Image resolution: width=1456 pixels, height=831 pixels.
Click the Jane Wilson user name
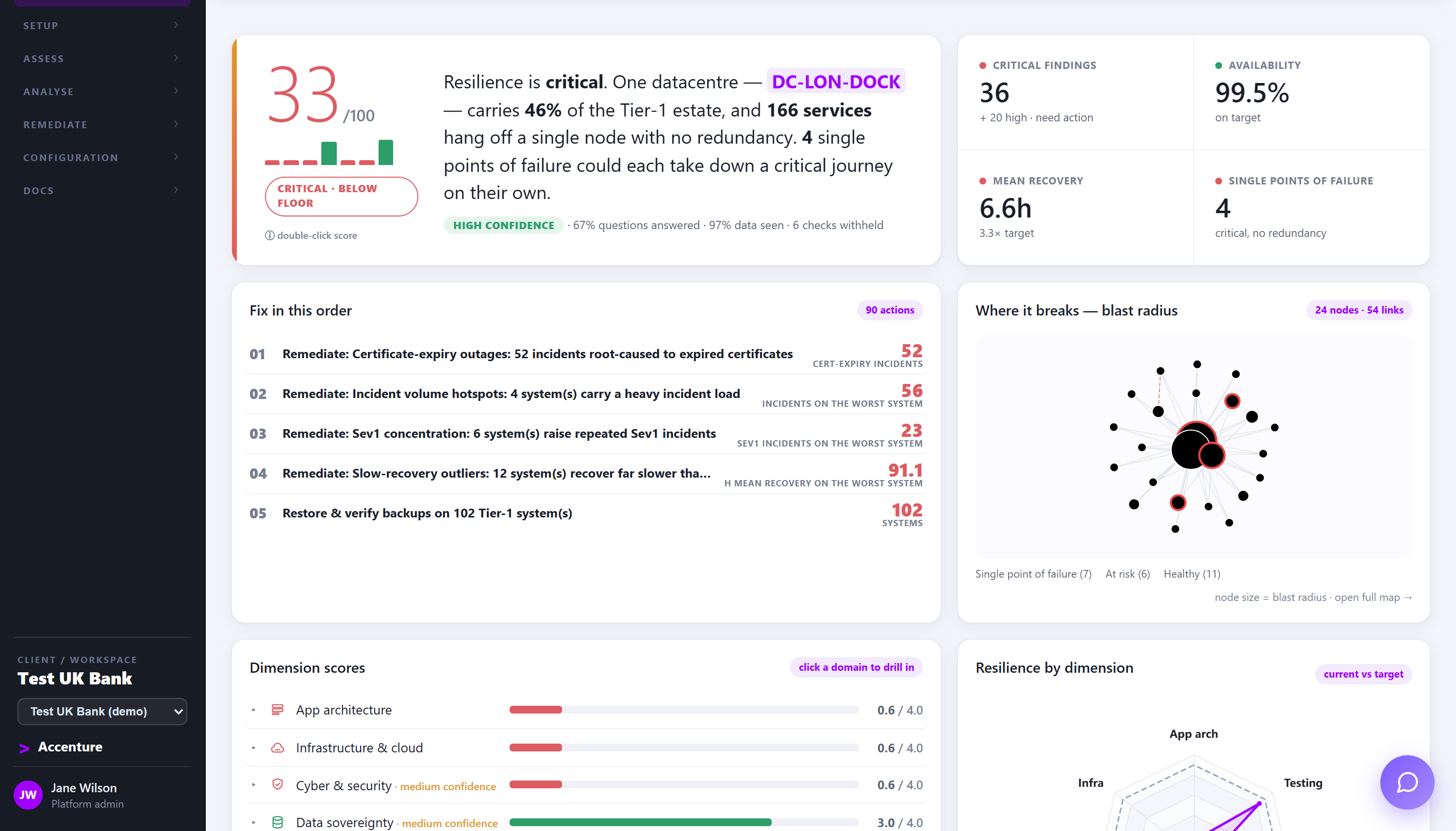84,788
